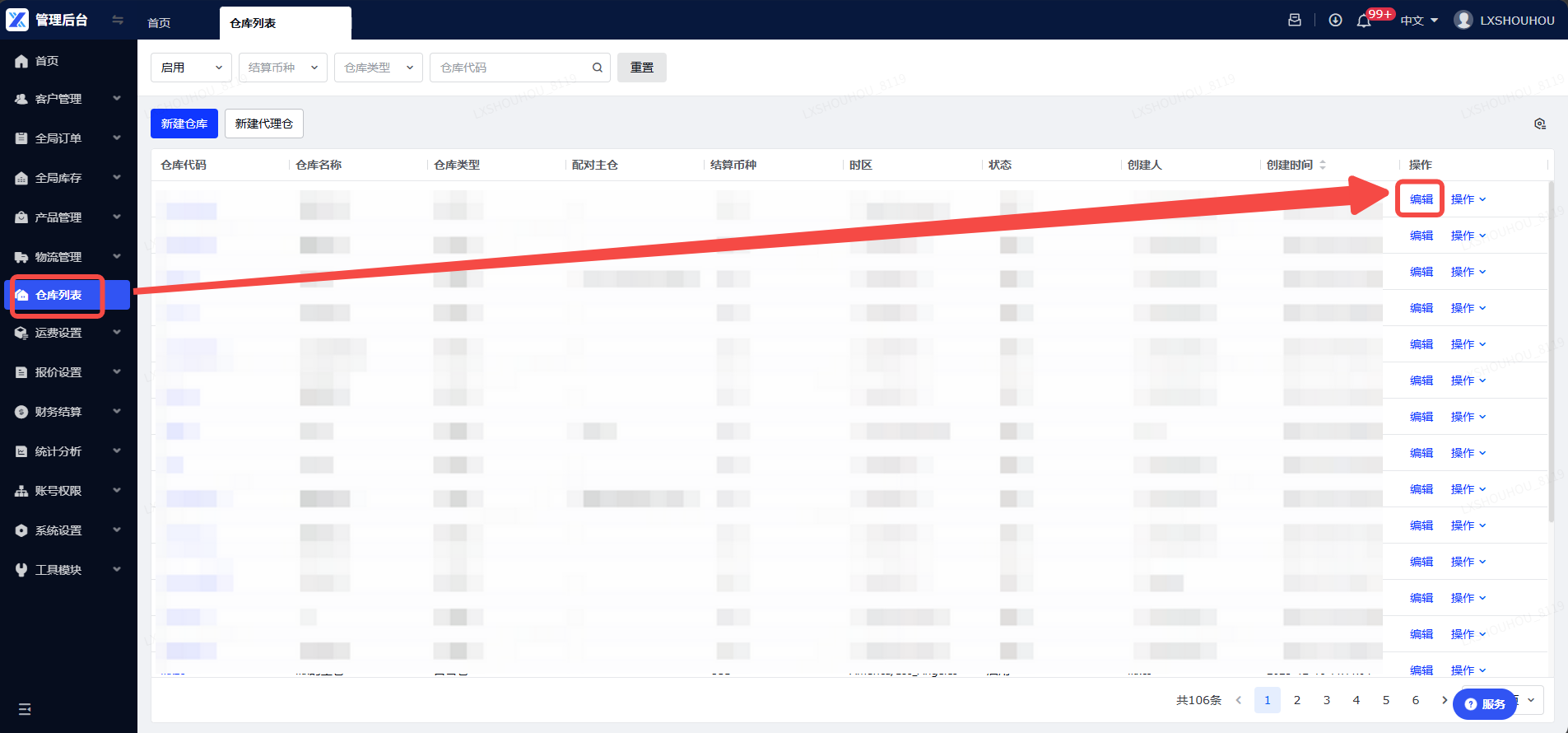Expand the 全局库存 menu chevron
This screenshot has width=1568, height=733.
117,177
